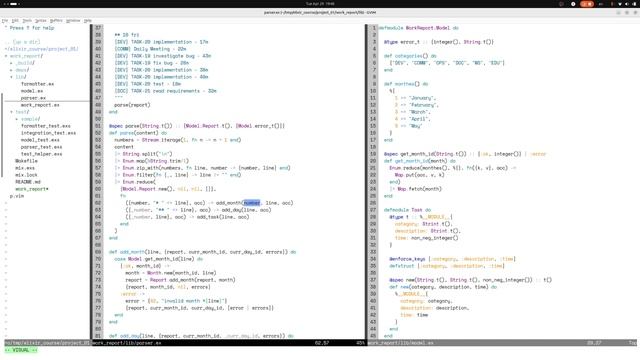Click 'parse(report)' on line 48
This screenshot has height=360, width=640.
pyautogui.click(x=132, y=105)
